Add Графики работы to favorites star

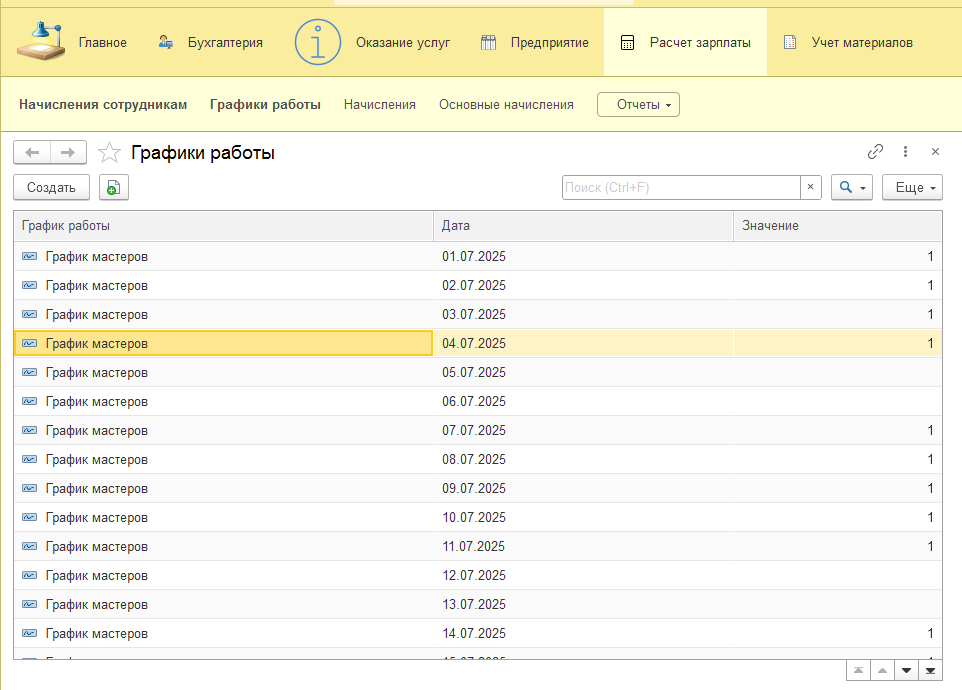109,153
